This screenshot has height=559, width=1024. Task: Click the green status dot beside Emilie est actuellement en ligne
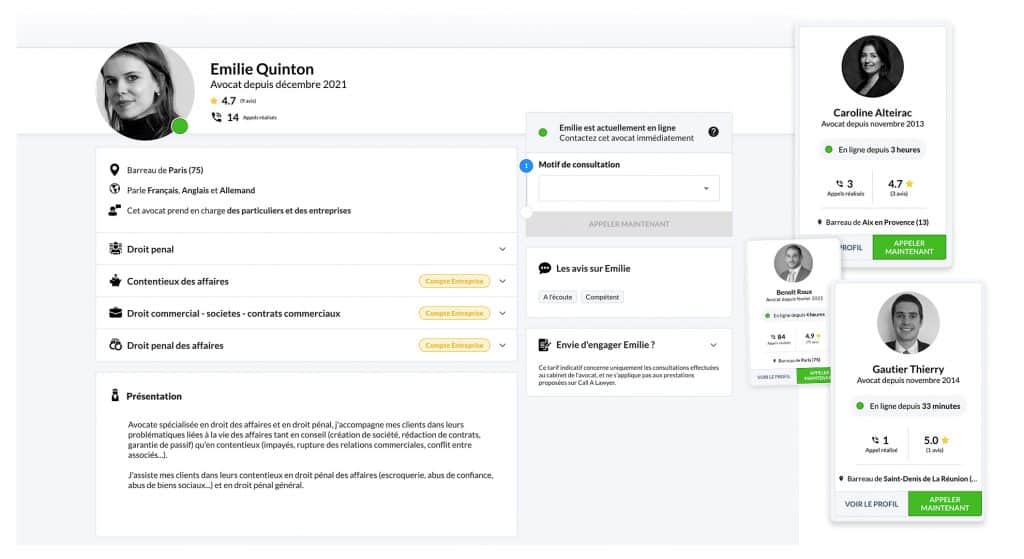(x=543, y=133)
